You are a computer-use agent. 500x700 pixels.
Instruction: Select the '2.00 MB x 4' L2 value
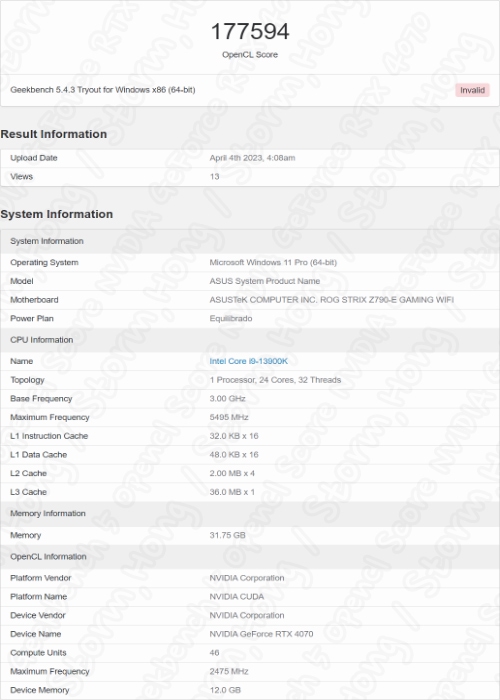pyautogui.click(x=232, y=474)
